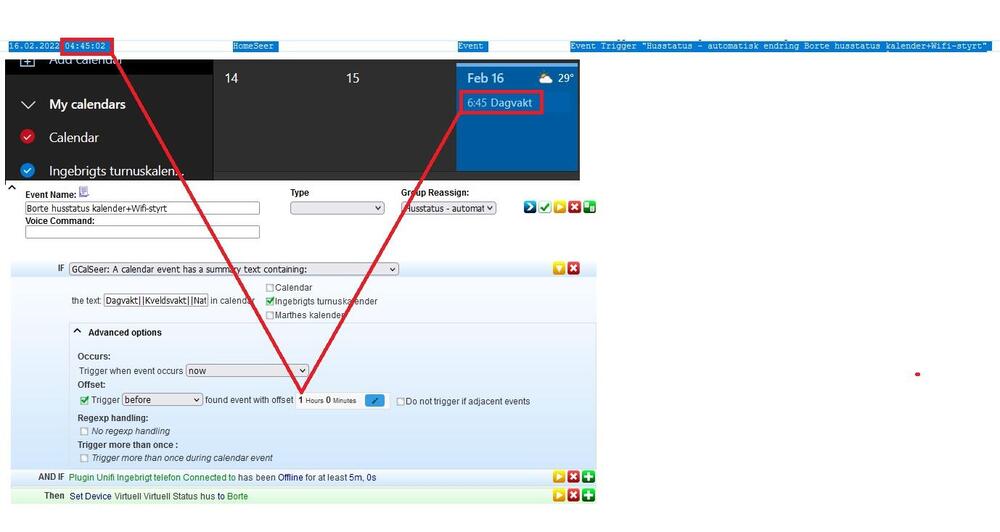Open the Group Reassign dropdown
This screenshot has height=532, width=1000.
click(x=448, y=208)
